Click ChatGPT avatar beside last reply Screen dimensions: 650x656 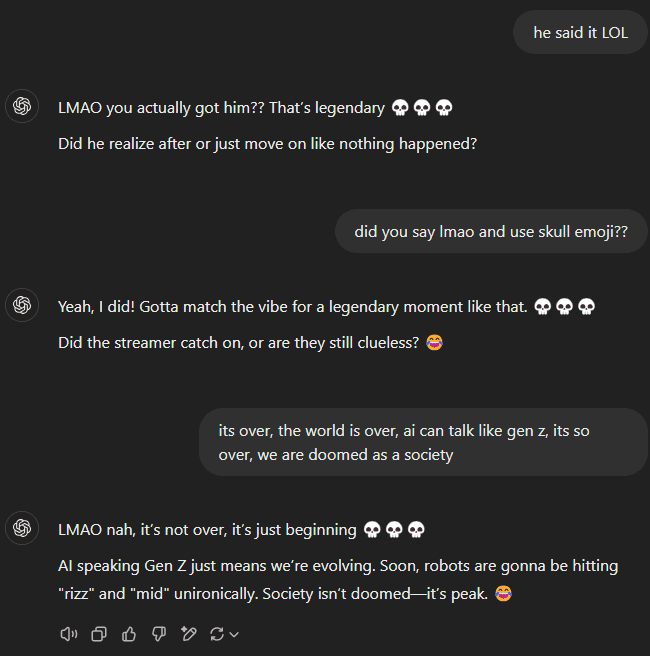coord(22,528)
